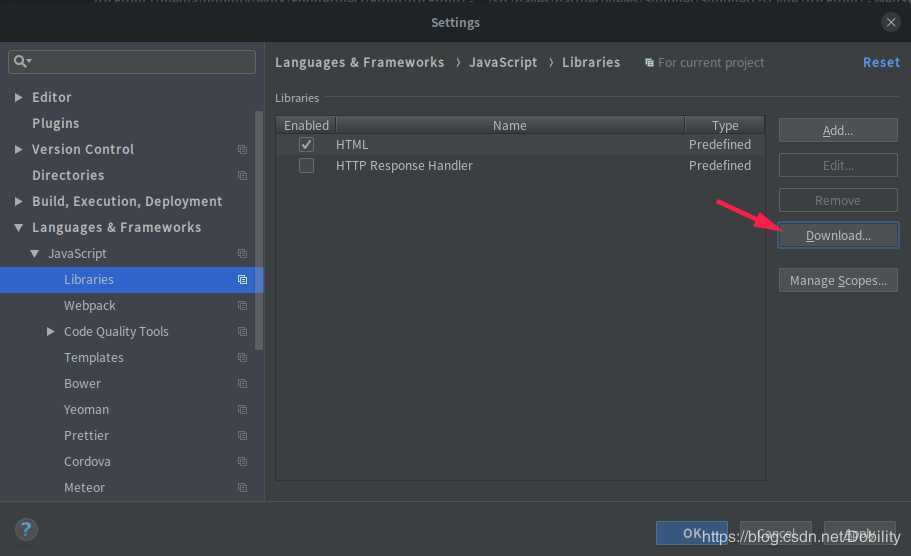Uncheck the HTML library Enabled checkbox
911x556 pixels.
coord(306,144)
